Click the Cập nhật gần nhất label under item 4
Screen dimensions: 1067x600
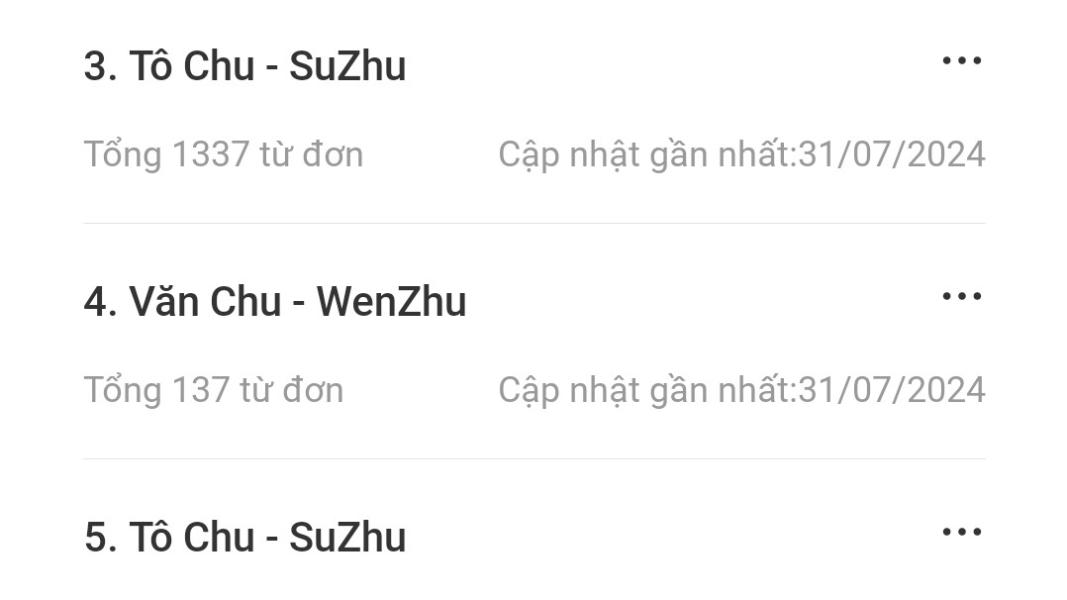[x=646, y=391]
